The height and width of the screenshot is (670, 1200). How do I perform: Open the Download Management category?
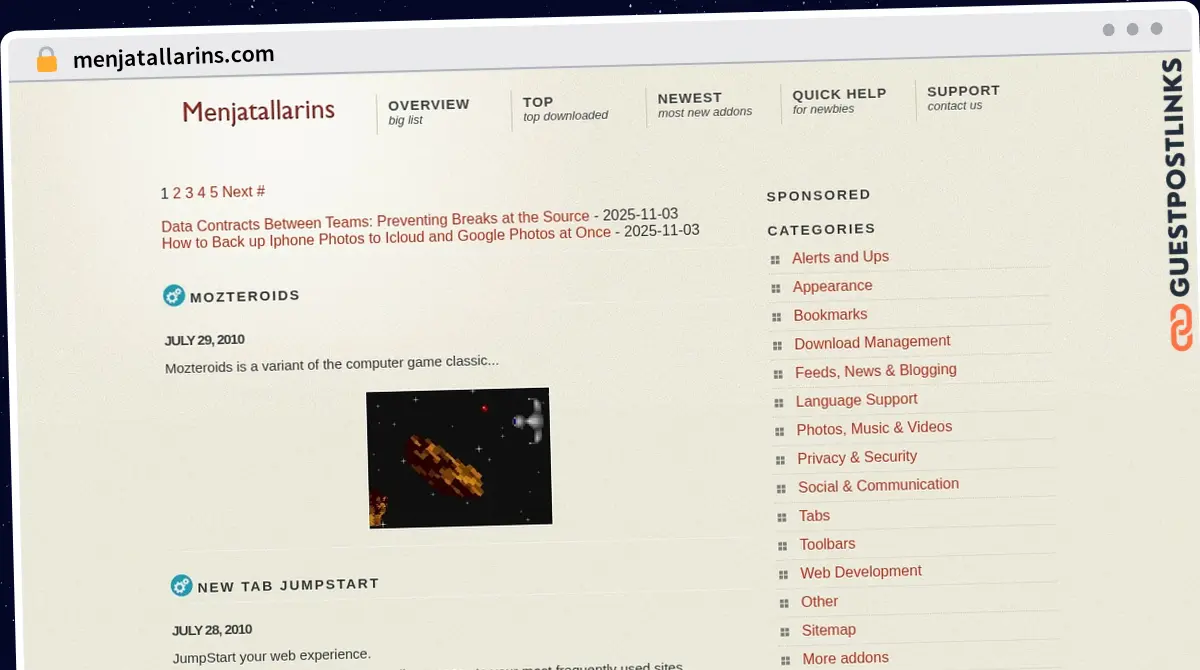pos(872,342)
